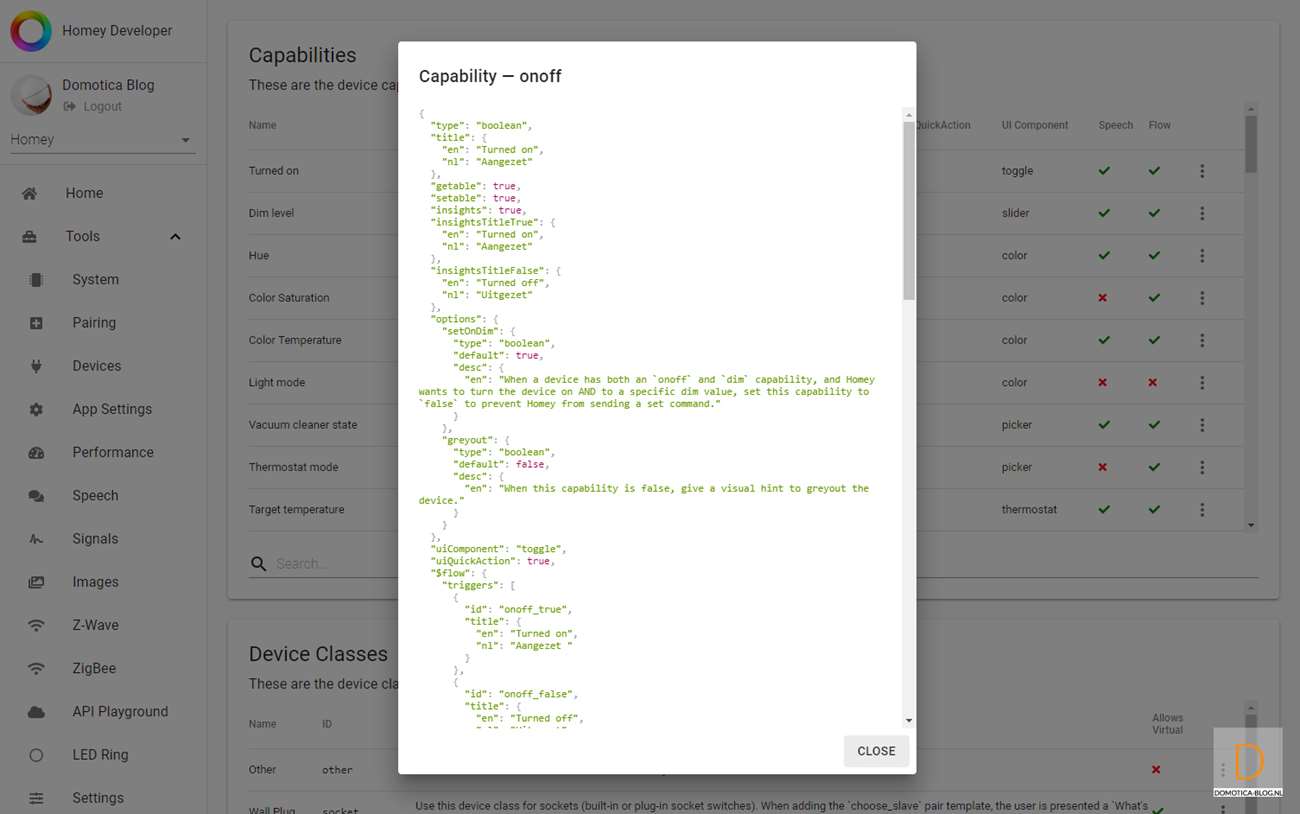The height and width of the screenshot is (814, 1300).
Task: Close the Capability onoff dialog
Action: click(876, 751)
